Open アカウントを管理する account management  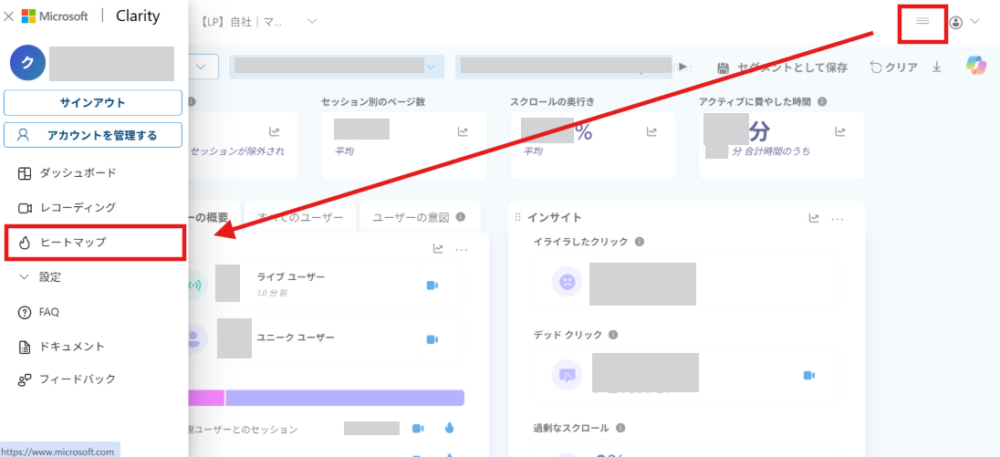[x=93, y=135]
